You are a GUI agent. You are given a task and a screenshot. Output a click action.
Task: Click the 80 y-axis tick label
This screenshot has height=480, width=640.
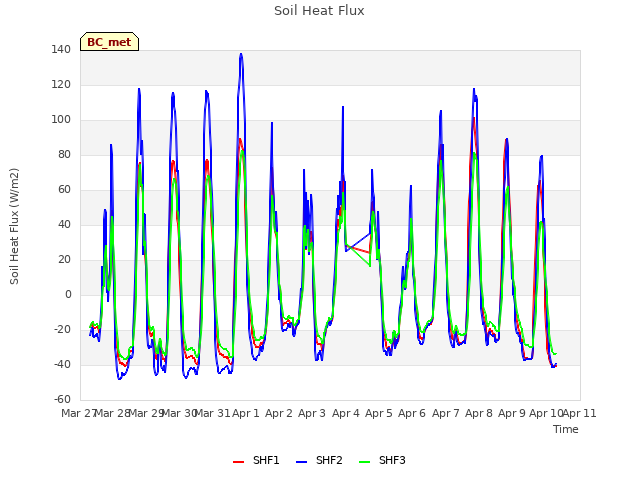coord(64,155)
